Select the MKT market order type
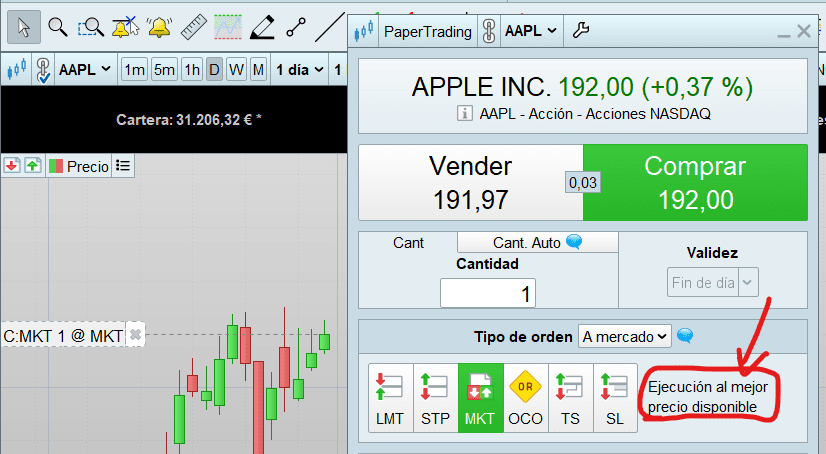The image size is (826, 454). [480, 398]
